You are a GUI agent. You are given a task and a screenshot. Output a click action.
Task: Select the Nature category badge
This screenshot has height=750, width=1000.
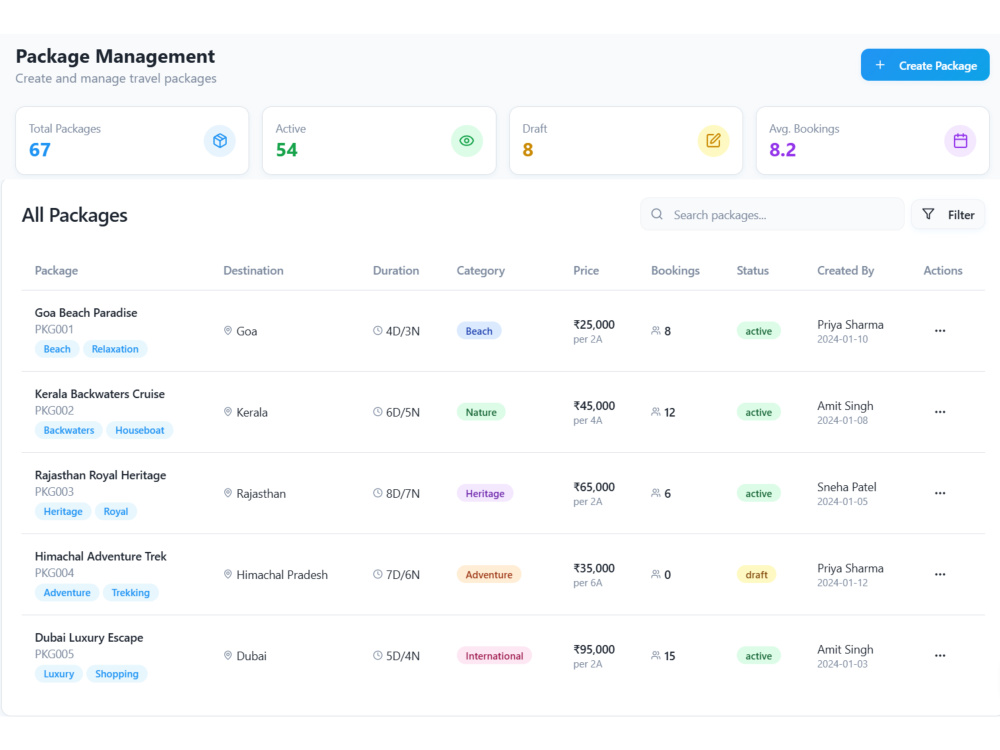pyautogui.click(x=481, y=412)
